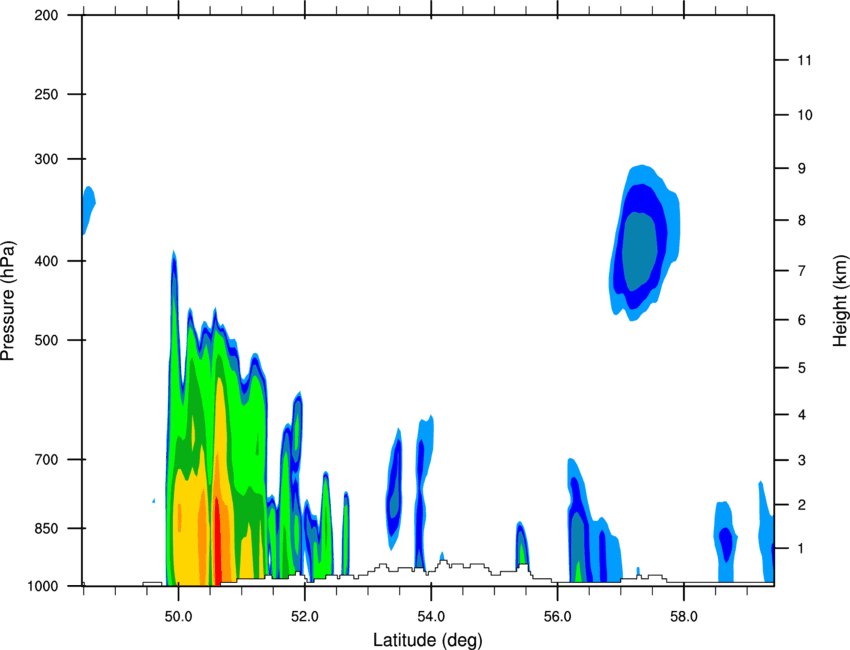The image size is (850, 650).
Task: Click the 10 km height label
Action: click(805, 115)
